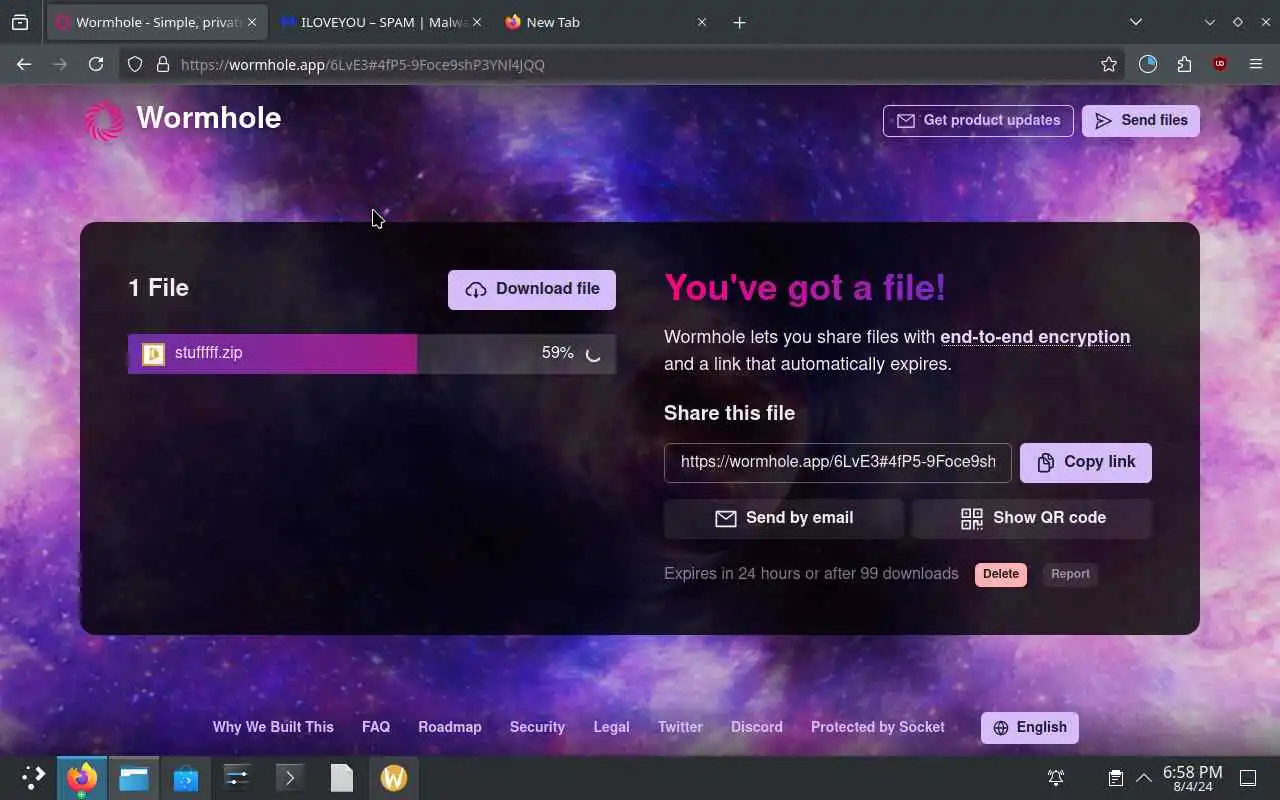This screenshot has width=1280, height=800.
Task: Open the Legal footer link
Action: tap(611, 727)
